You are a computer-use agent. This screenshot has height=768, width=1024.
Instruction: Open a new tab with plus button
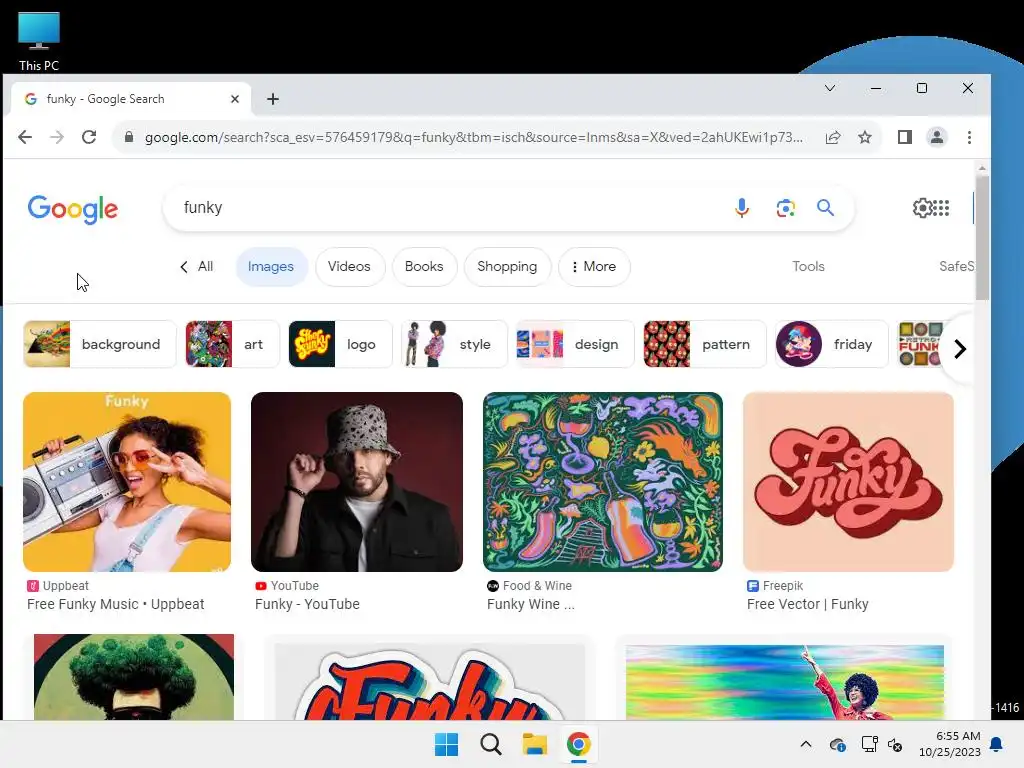tap(273, 99)
